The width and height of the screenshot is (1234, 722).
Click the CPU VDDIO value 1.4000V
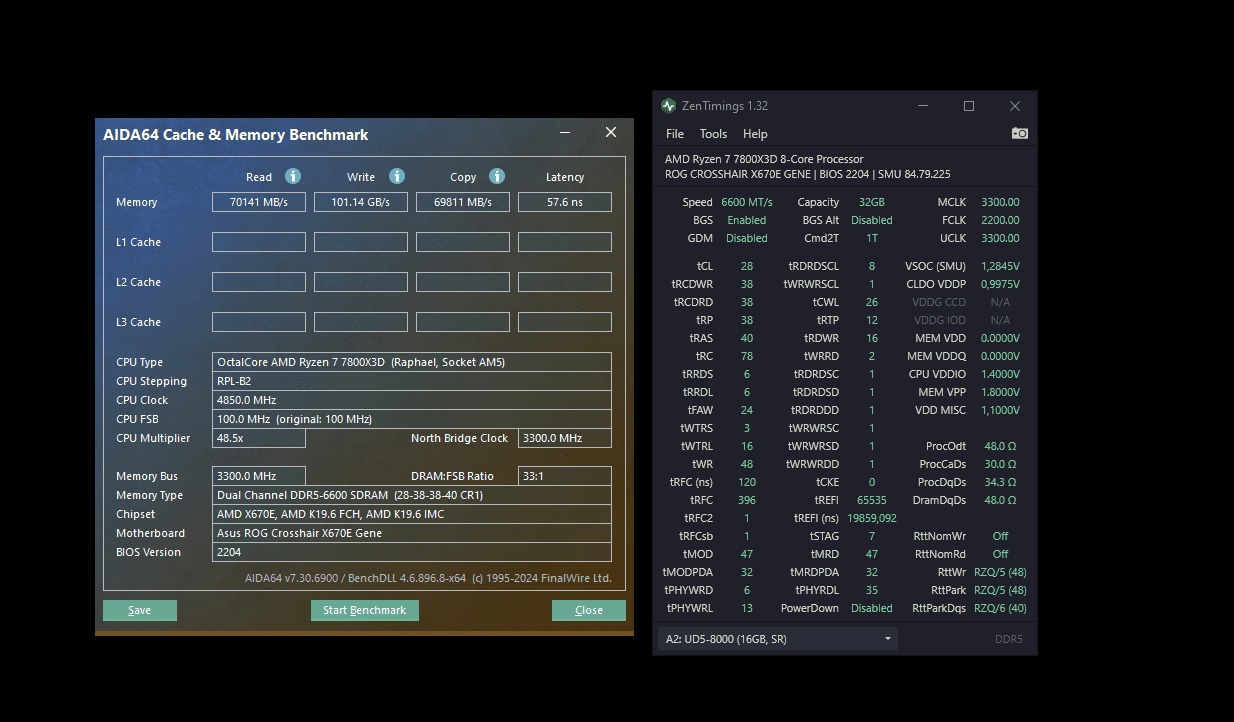pos(1000,374)
